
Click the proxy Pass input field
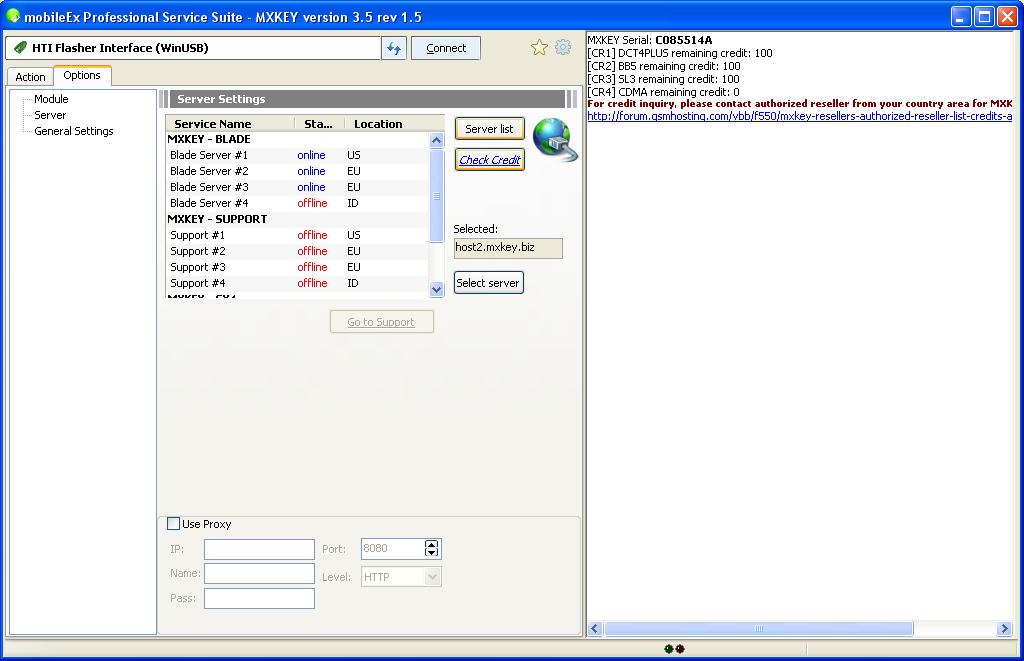coord(259,598)
